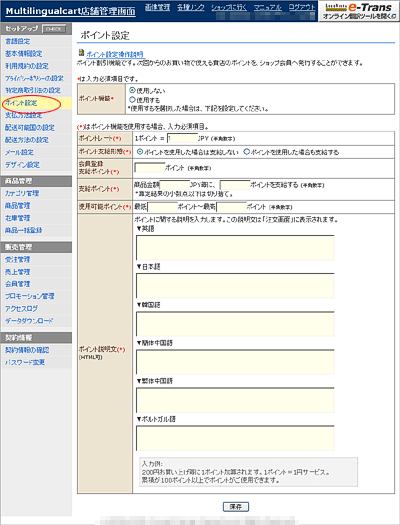
Task: Open メール設定 in the sidebar
Action: [19, 152]
